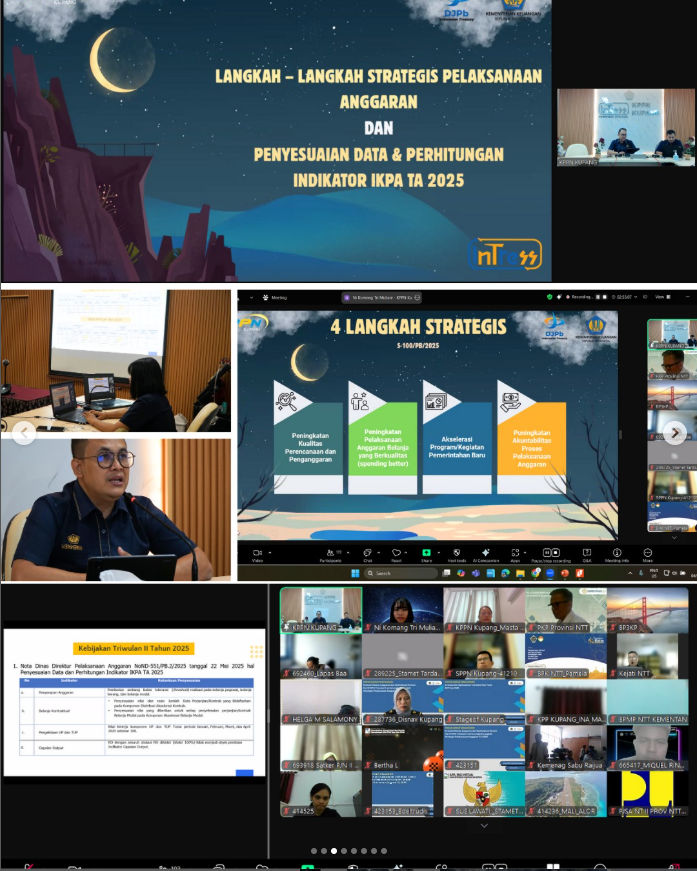Click the green Share screen button
Viewport: 697px width, 871px height.
(x=427, y=553)
